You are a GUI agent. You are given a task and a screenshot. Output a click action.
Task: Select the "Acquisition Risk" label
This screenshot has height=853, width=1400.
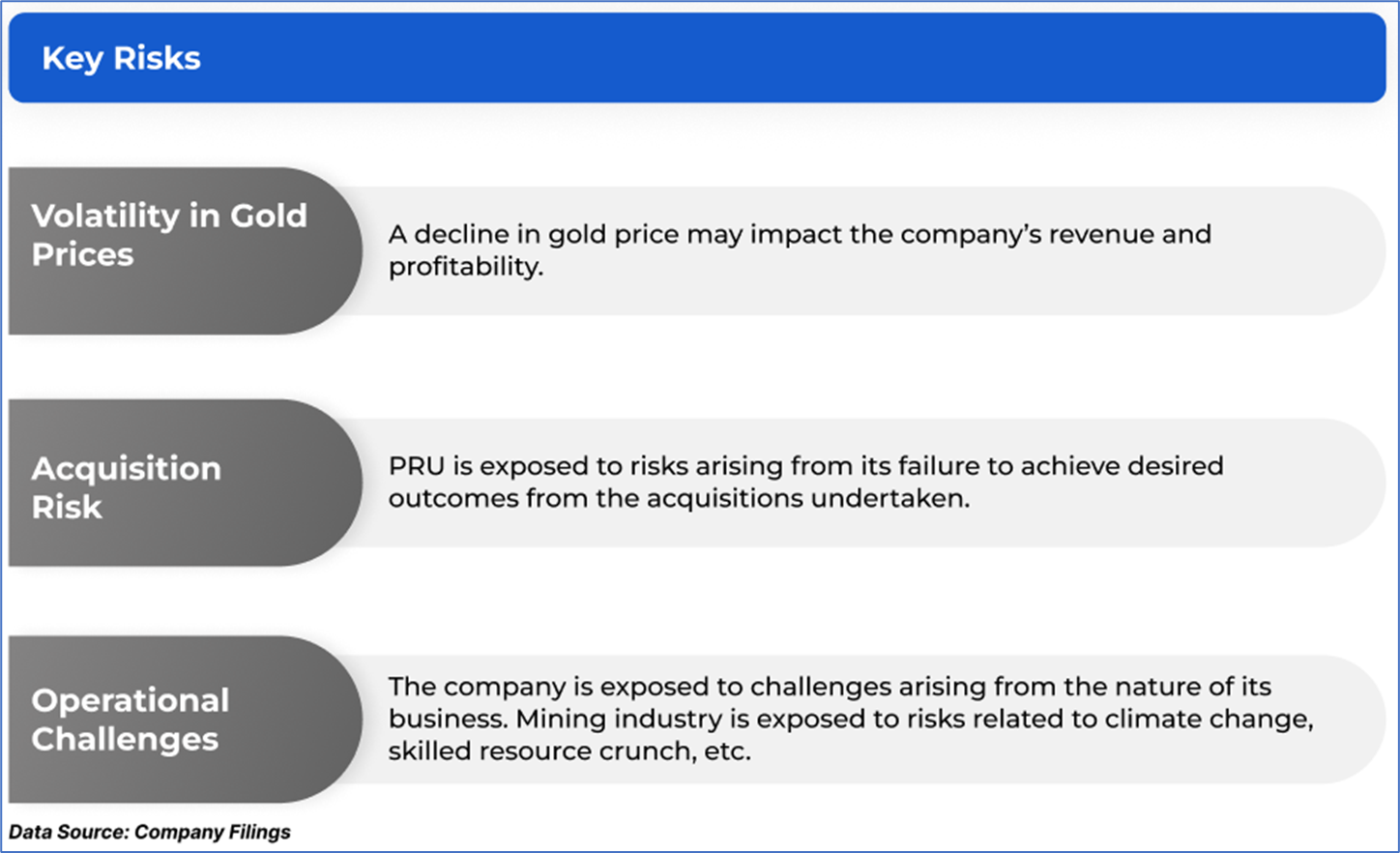(126, 486)
